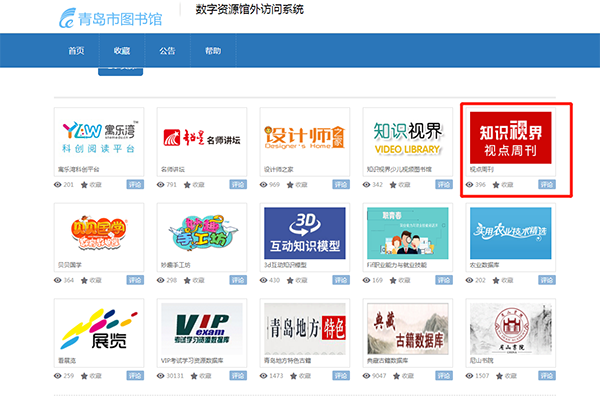Open the 收藏 nav item
Viewport: 600px width, 399px height.
(122, 50)
